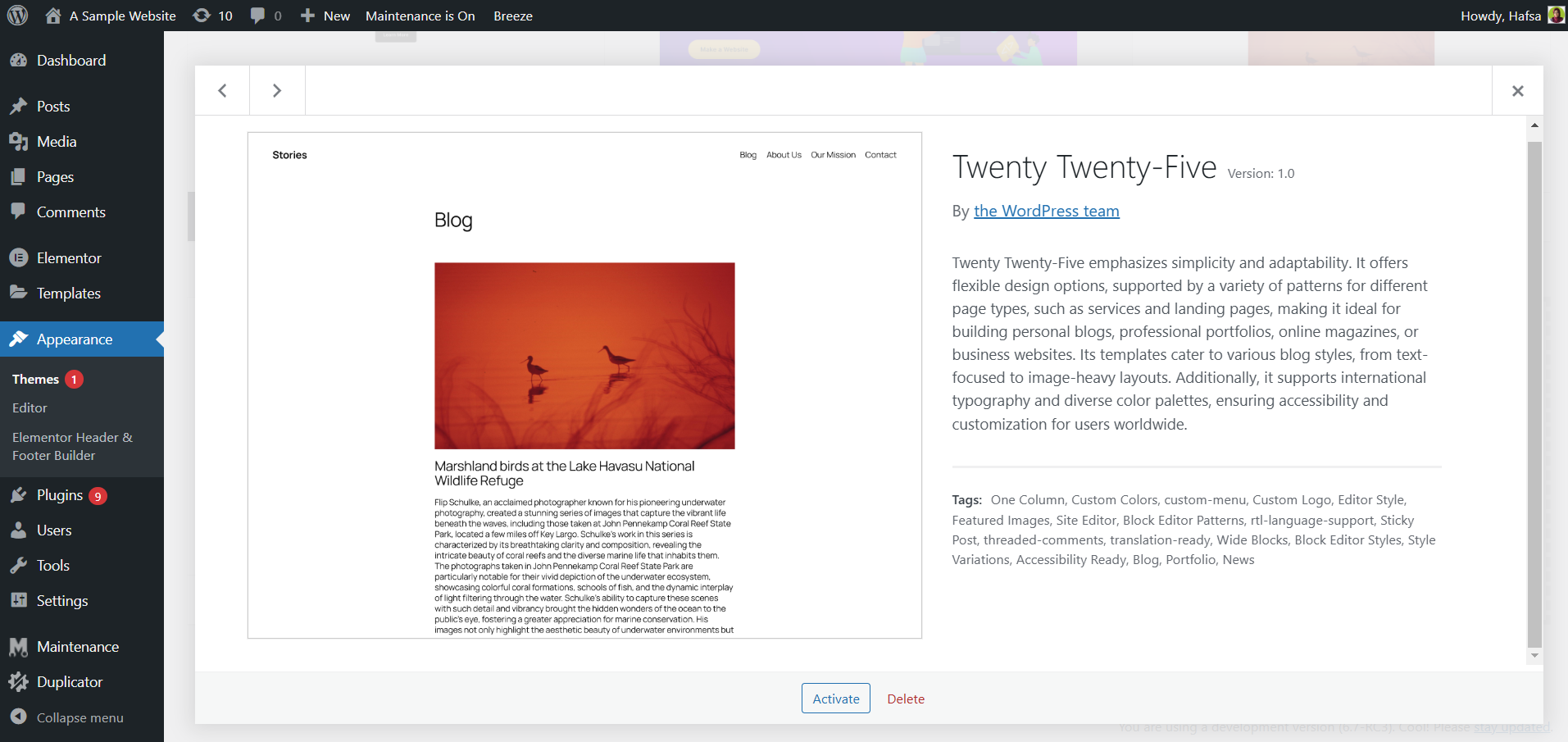1568x742 pixels.
Task: Open the site via the home icon
Action: pyautogui.click(x=54, y=15)
